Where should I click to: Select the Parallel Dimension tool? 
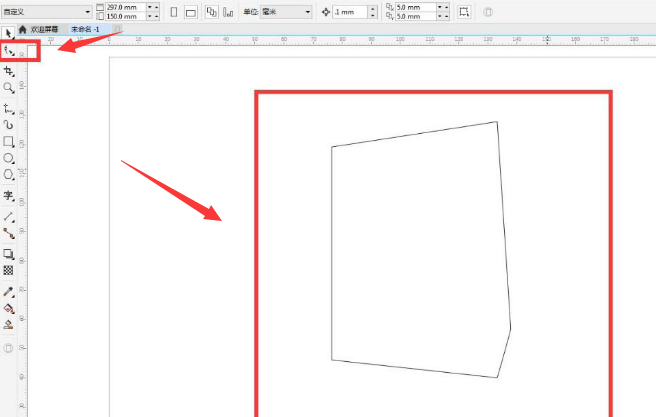click(8, 217)
